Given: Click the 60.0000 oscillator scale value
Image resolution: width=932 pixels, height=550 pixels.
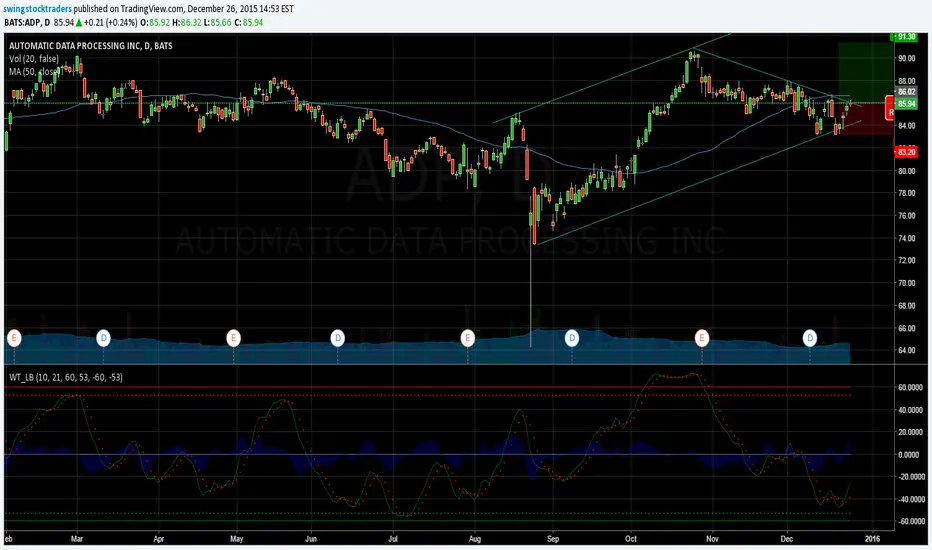Looking at the screenshot, I should [x=910, y=388].
